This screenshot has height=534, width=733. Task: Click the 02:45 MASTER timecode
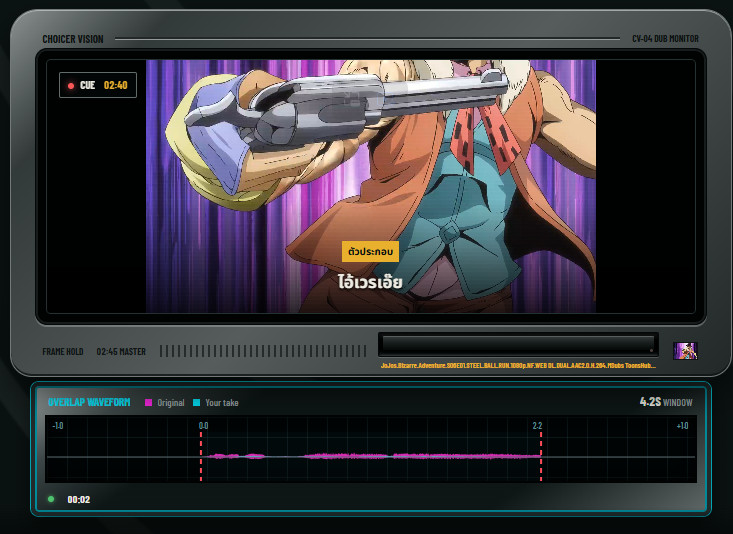click(121, 352)
